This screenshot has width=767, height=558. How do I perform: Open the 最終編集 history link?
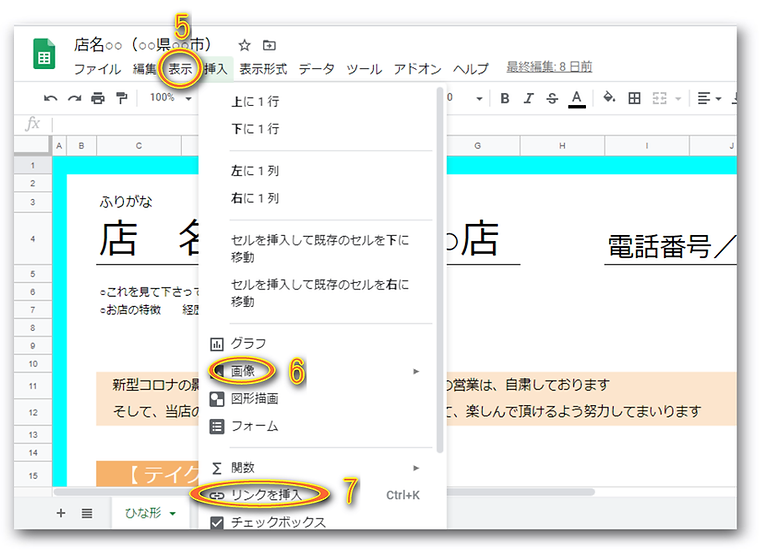click(549, 67)
